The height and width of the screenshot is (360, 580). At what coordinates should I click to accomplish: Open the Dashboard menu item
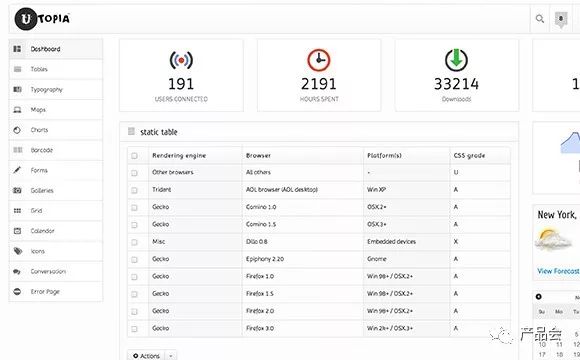56,49
